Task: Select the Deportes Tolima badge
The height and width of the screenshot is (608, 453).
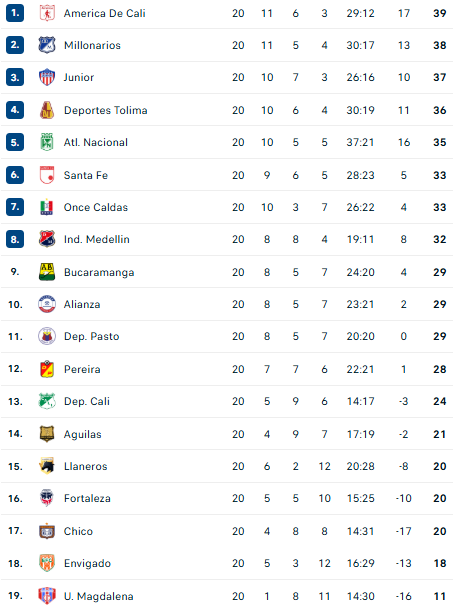Action: click(47, 110)
